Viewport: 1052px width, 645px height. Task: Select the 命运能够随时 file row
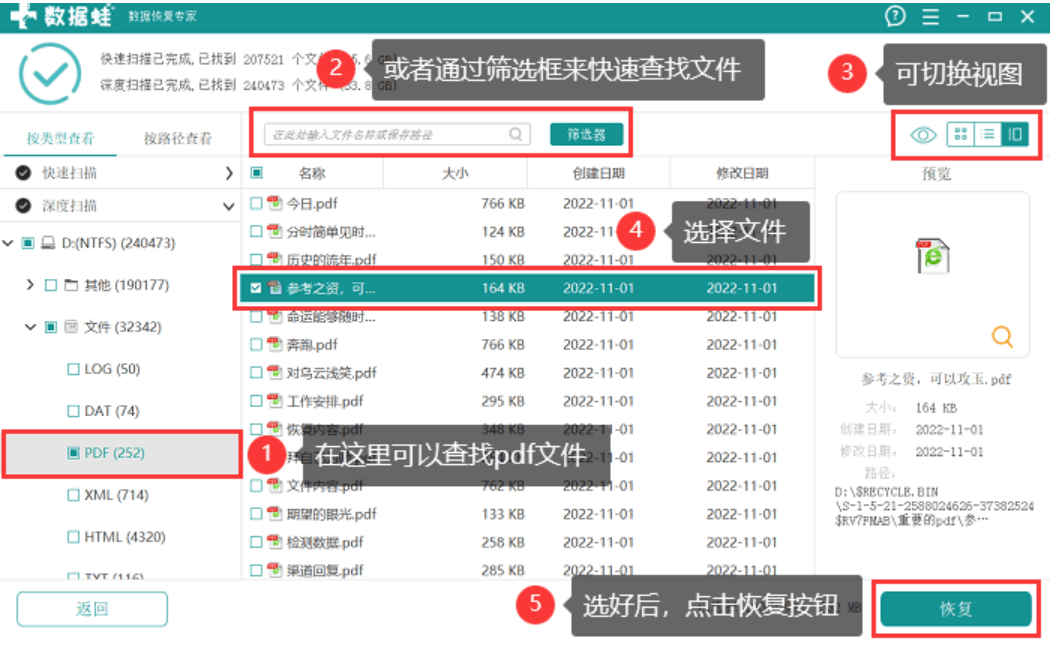pyautogui.click(x=529, y=316)
